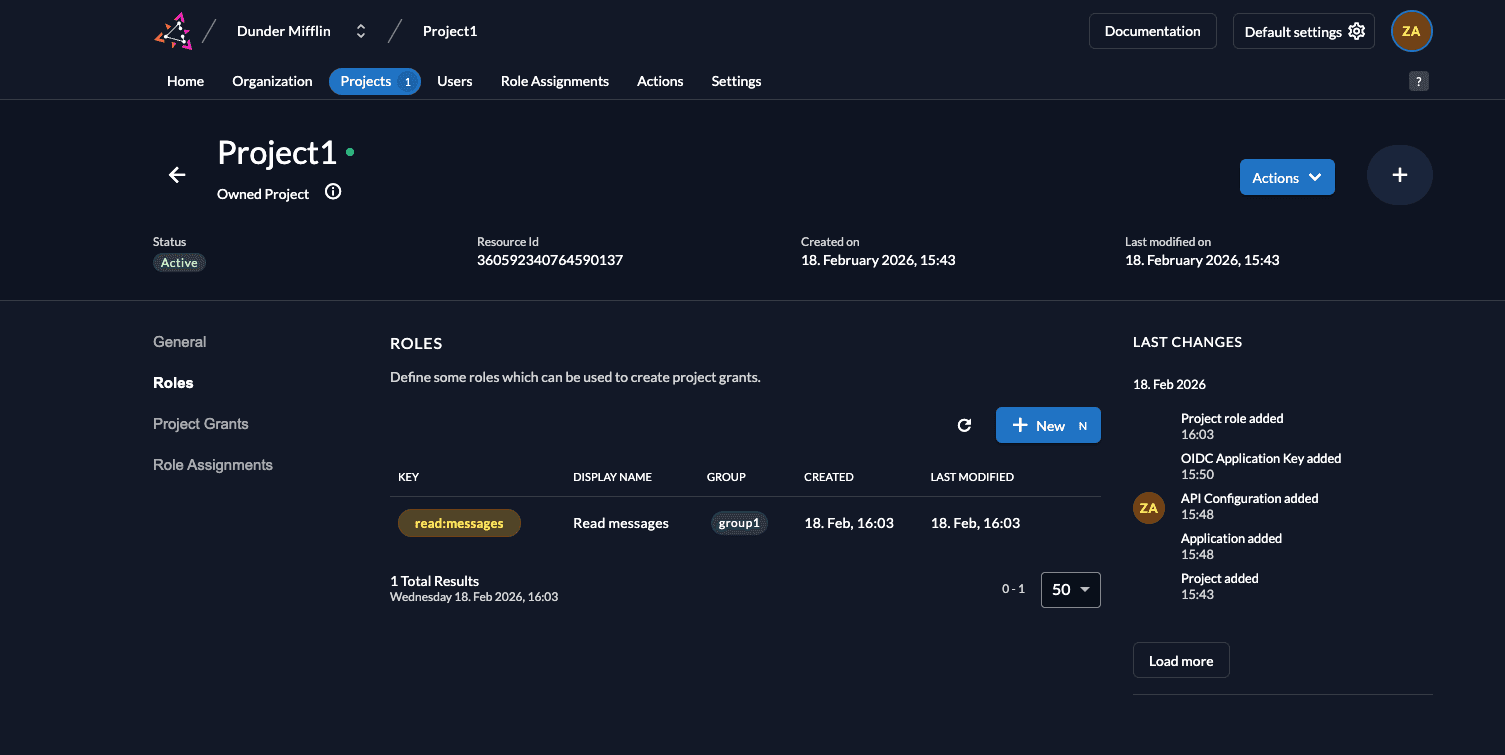Open the Organization tab
This screenshot has height=755, width=1505.
click(x=272, y=81)
